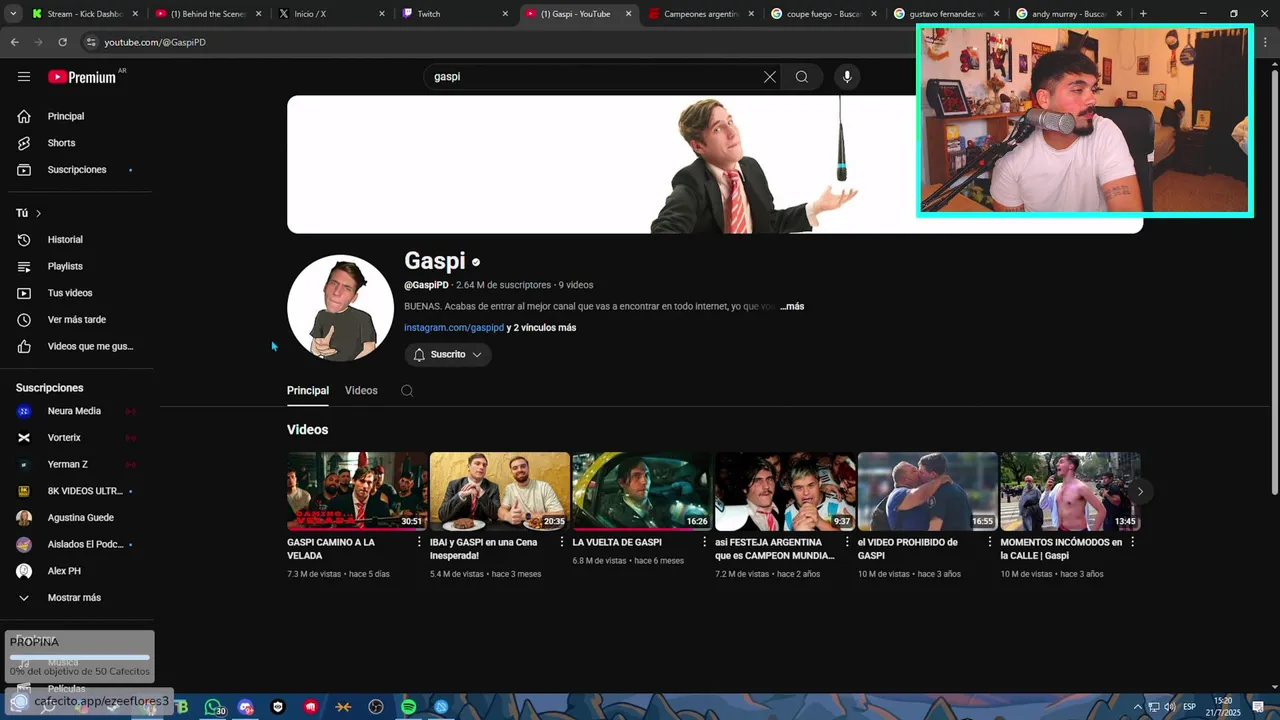Expand the Tú section chevron
1280x720 pixels.
(38, 213)
